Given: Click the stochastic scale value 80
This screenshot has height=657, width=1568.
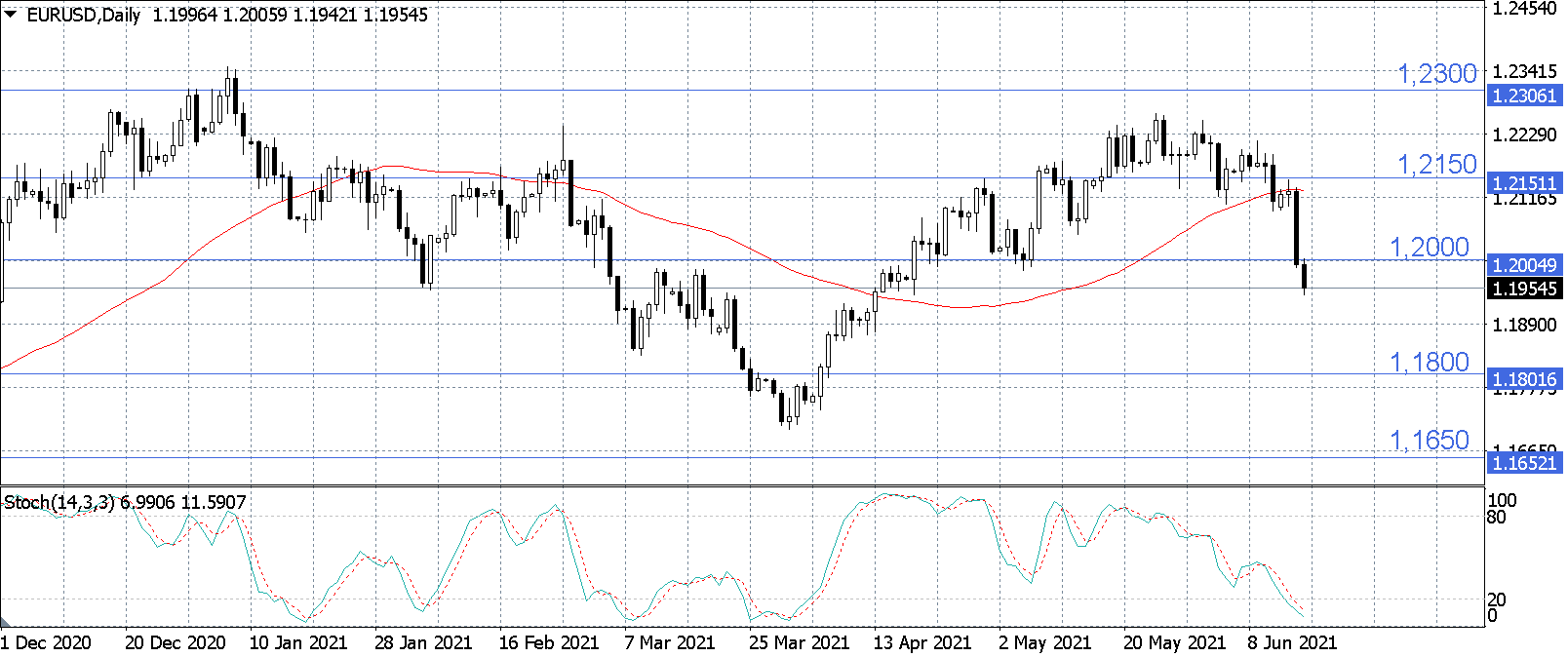Looking at the screenshot, I should tap(1497, 517).
